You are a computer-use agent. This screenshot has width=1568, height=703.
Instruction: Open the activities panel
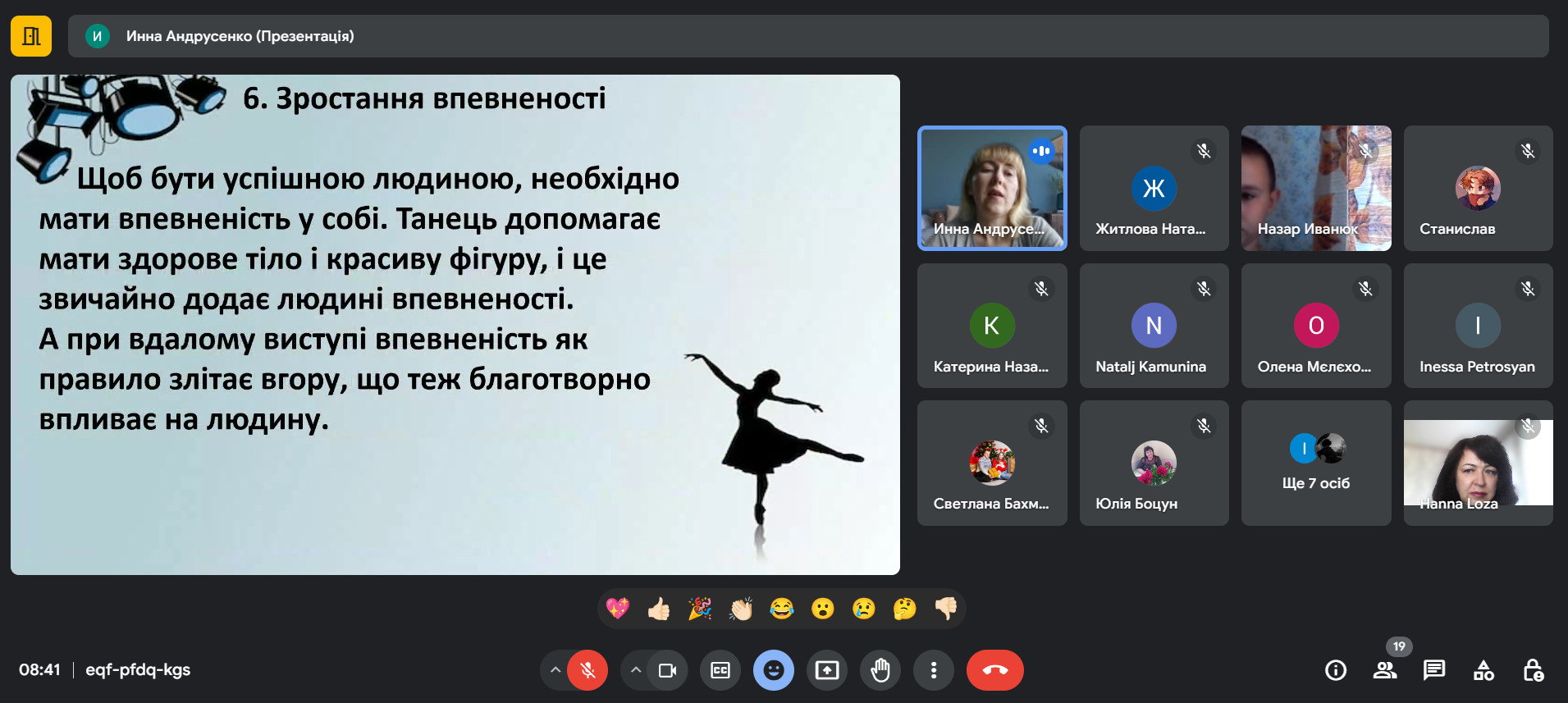(1483, 670)
